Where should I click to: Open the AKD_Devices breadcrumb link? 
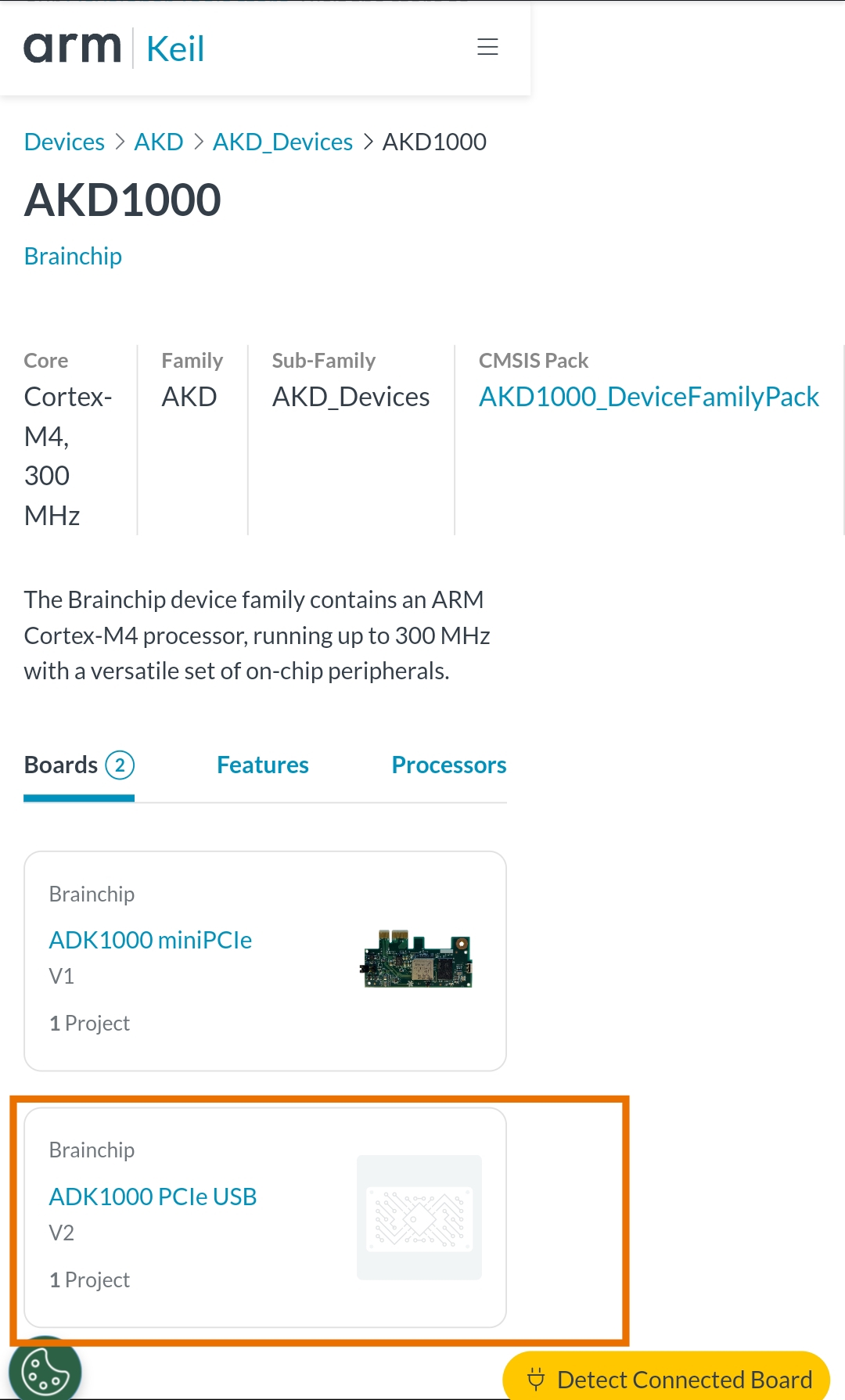point(282,142)
